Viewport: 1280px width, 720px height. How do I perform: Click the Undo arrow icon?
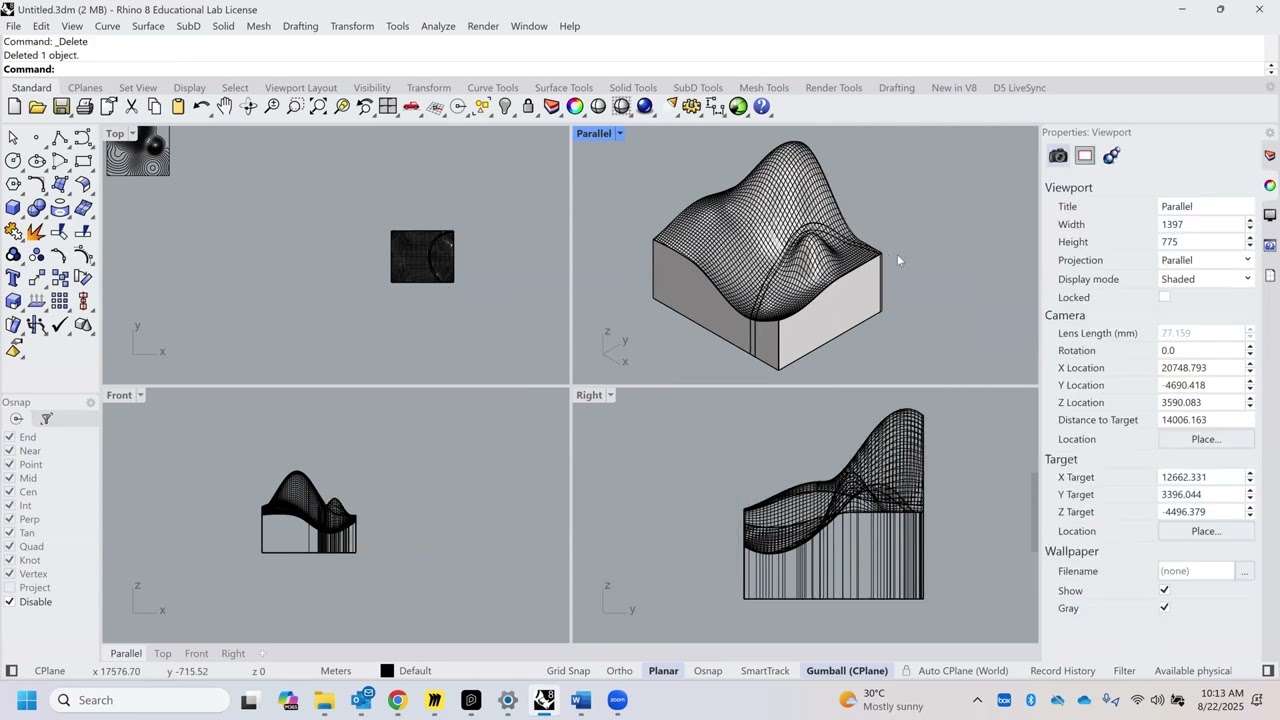click(201, 107)
